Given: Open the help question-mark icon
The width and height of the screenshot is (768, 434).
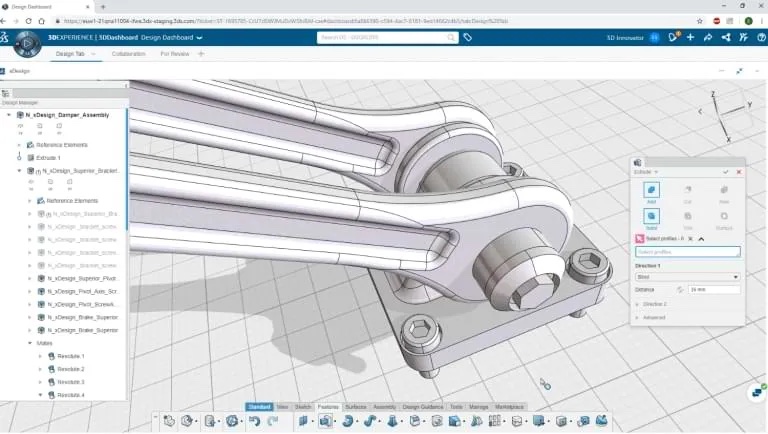Looking at the screenshot, I should pyautogui.click(x=761, y=37).
